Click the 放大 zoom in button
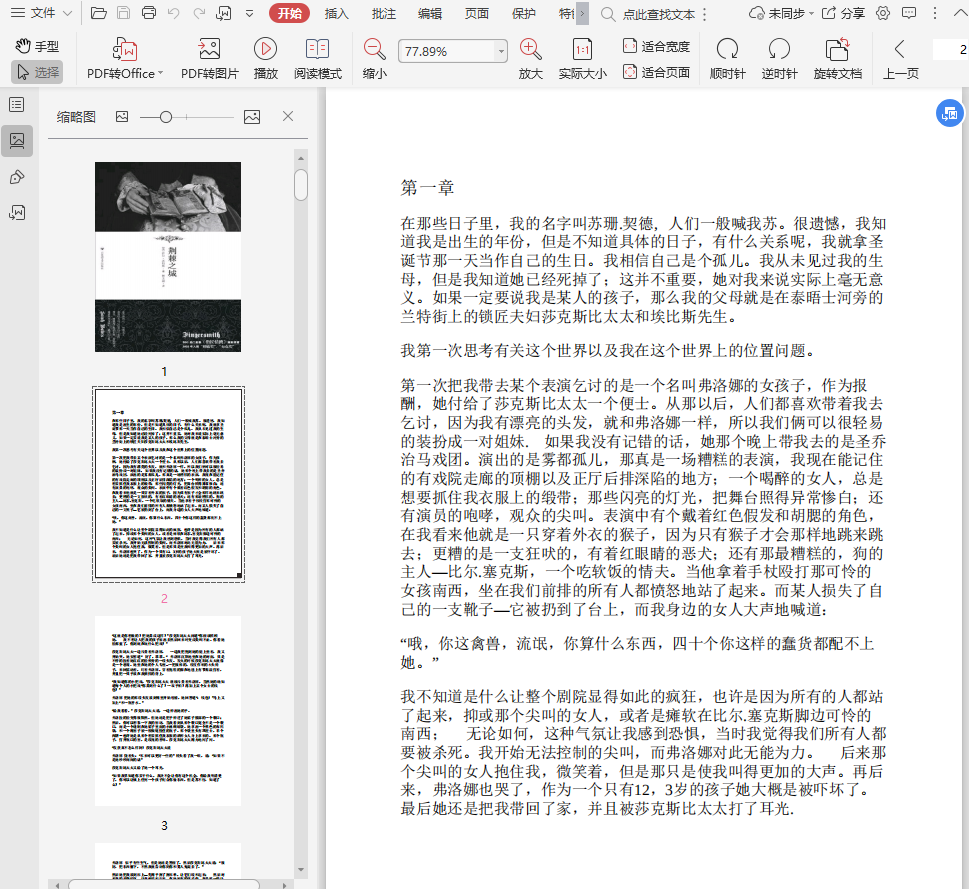The image size is (969, 889). click(530, 59)
